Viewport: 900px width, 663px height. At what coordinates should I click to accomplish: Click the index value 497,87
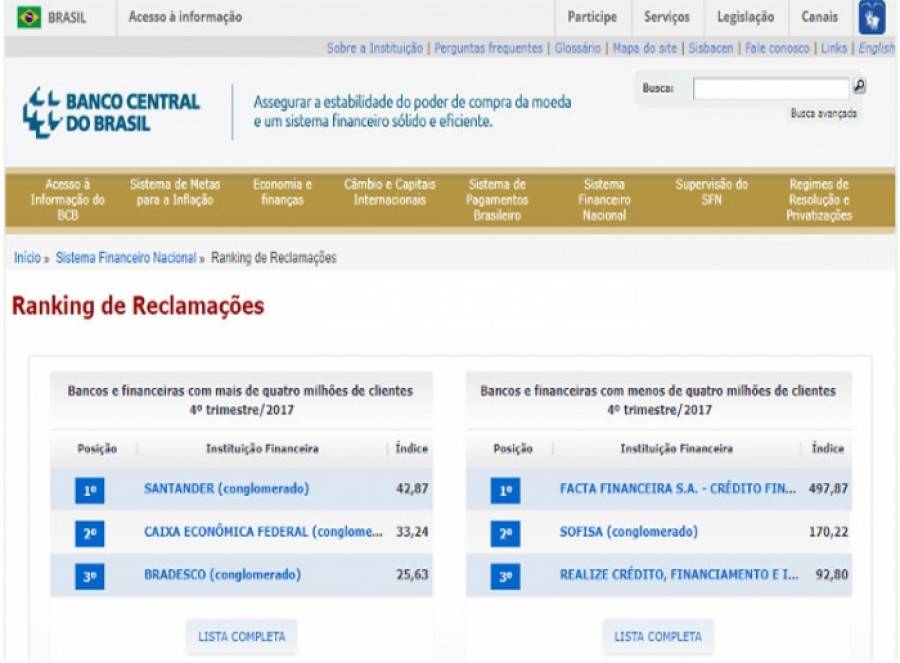pyautogui.click(x=828, y=488)
